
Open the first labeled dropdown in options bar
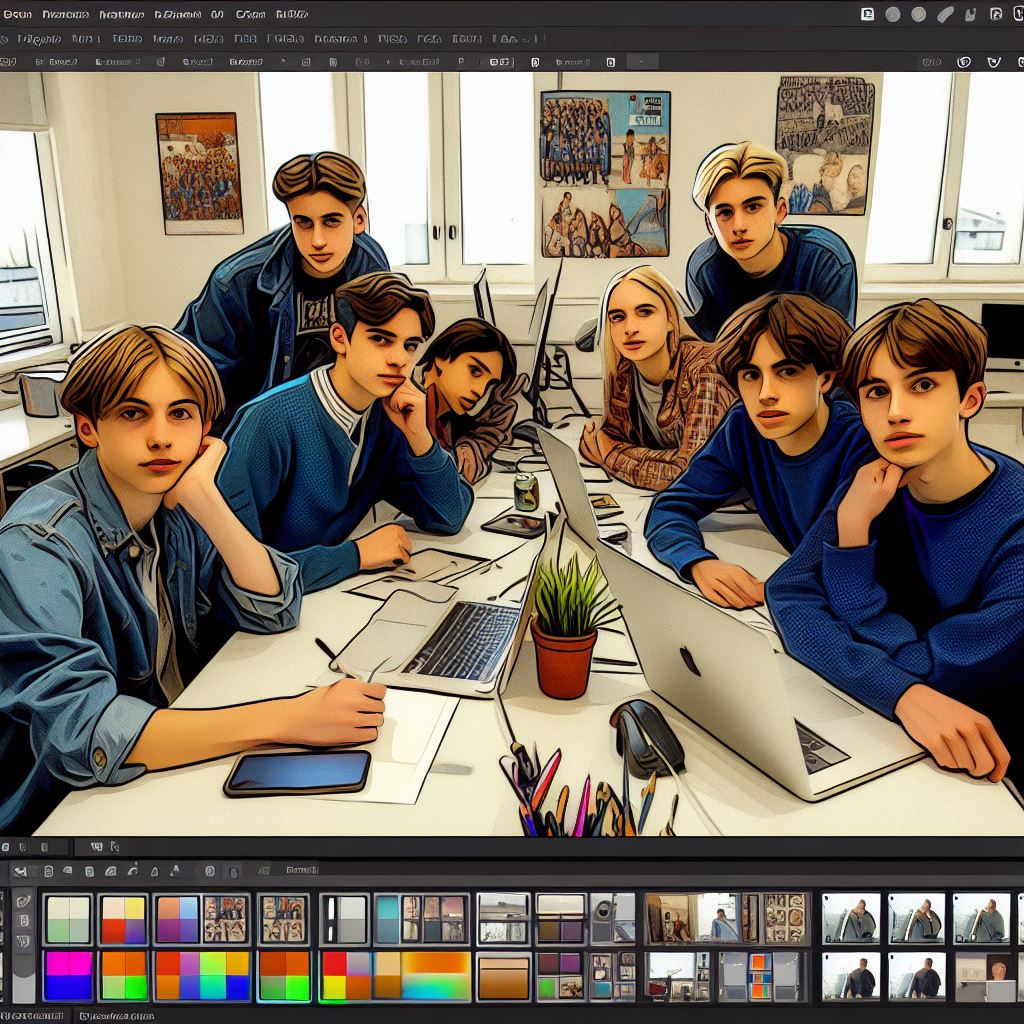pyautogui.click(x=56, y=62)
